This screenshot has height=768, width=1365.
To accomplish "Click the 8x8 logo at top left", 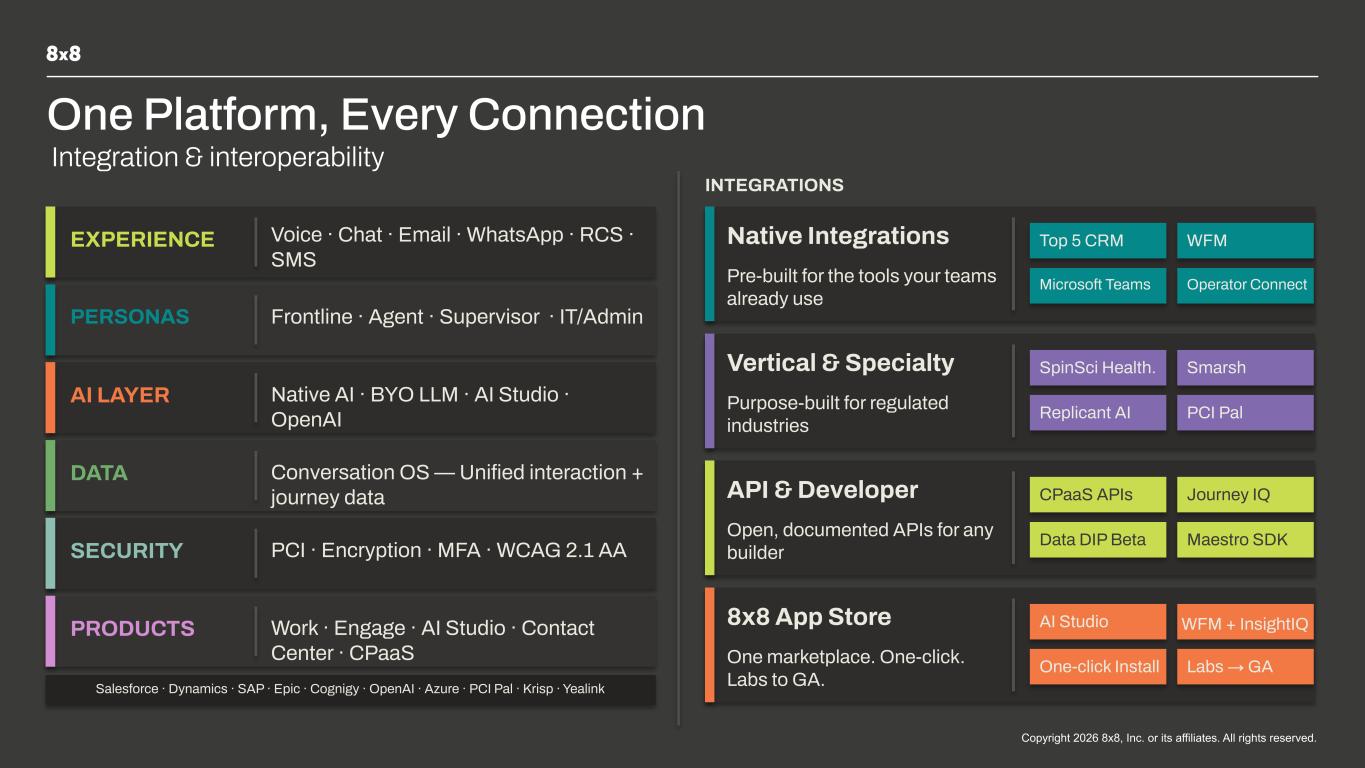I will click(x=63, y=54).
